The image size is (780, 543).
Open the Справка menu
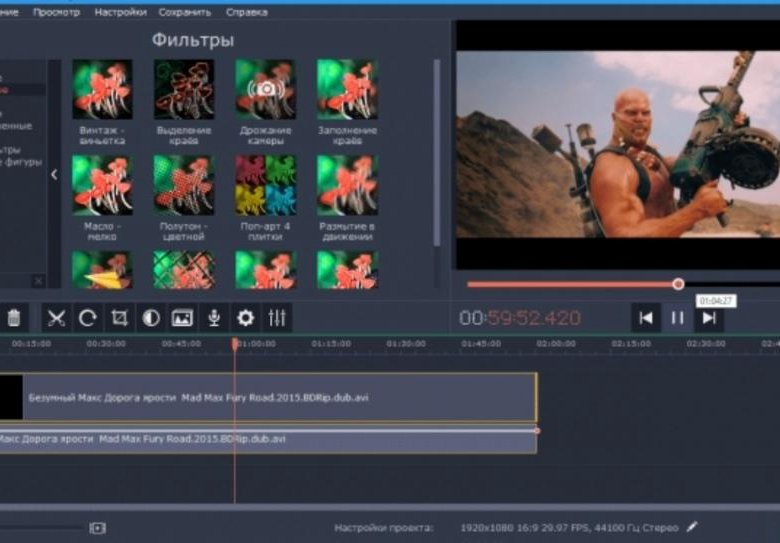click(x=247, y=12)
